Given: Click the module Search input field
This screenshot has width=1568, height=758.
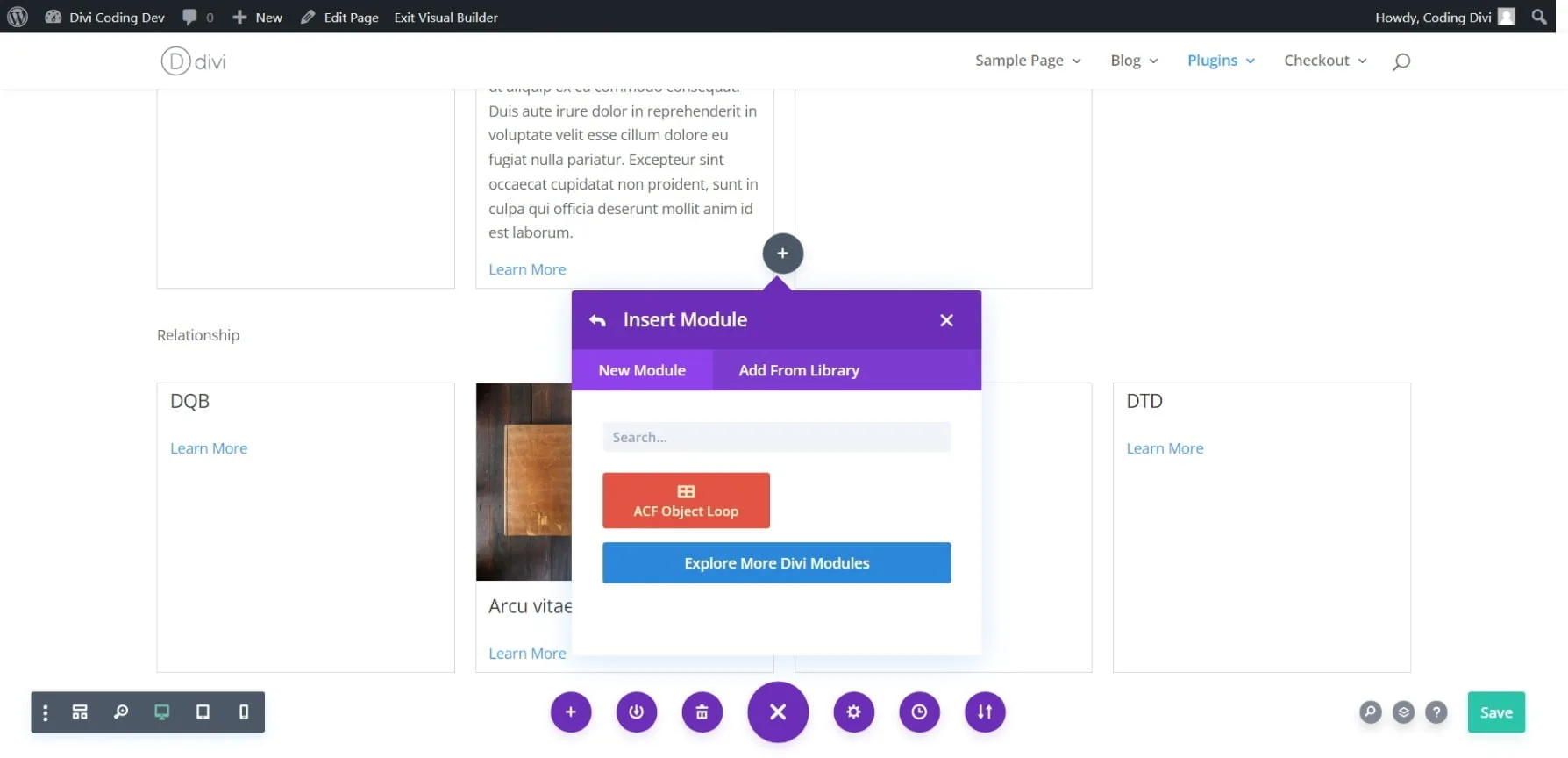Looking at the screenshot, I should (x=776, y=437).
